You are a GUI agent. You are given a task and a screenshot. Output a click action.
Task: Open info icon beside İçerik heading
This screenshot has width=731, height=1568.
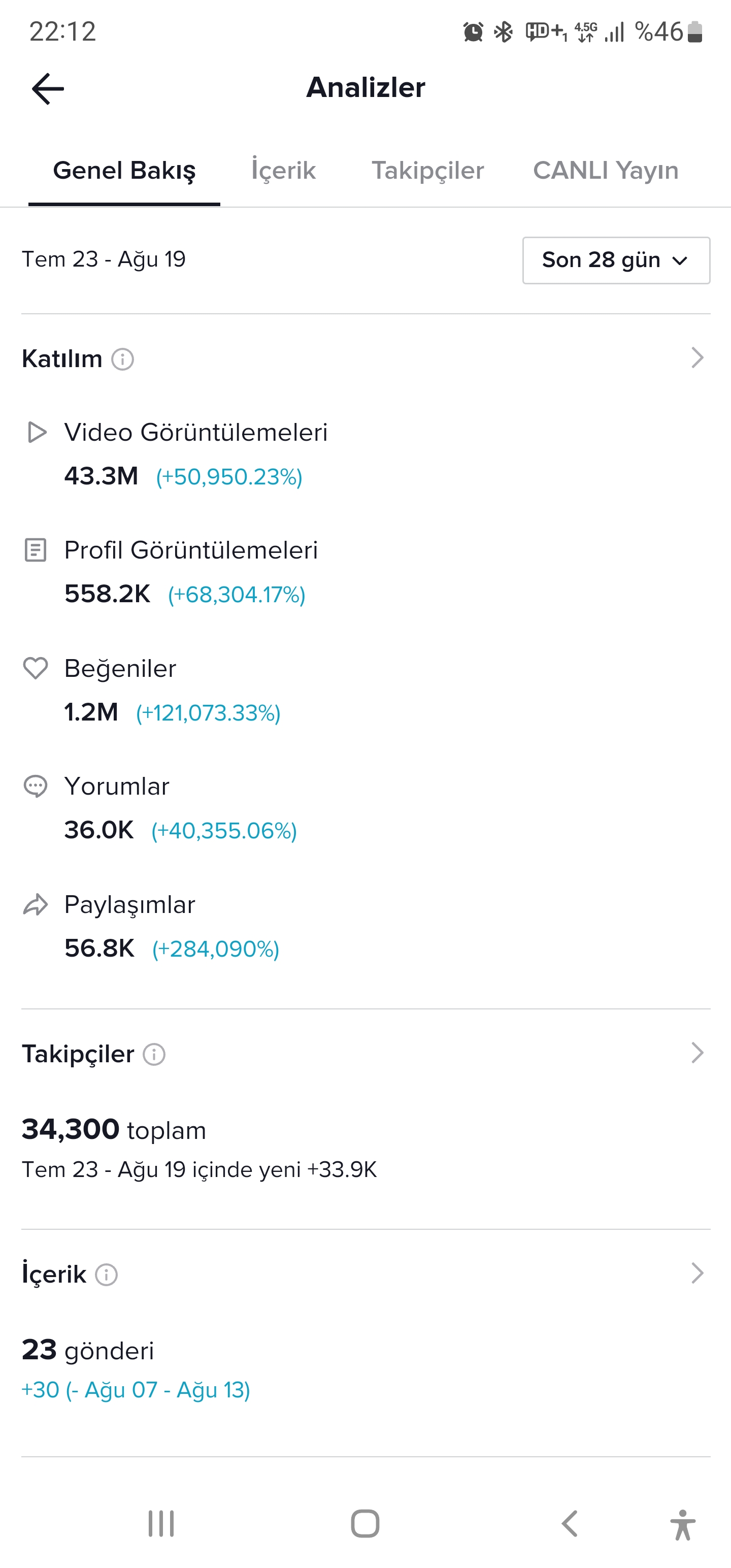pyautogui.click(x=107, y=1275)
